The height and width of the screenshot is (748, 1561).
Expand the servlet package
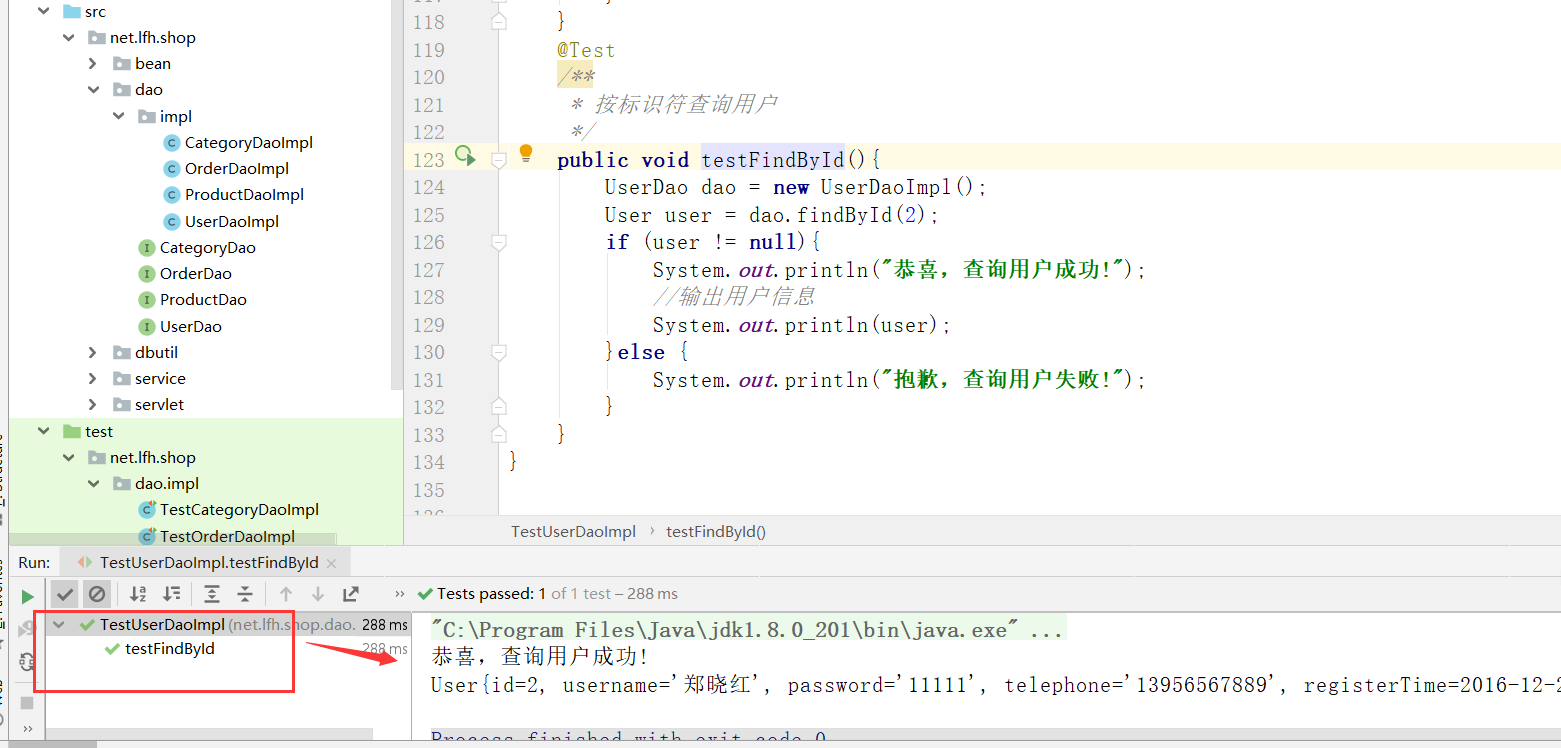[x=93, y=404]
